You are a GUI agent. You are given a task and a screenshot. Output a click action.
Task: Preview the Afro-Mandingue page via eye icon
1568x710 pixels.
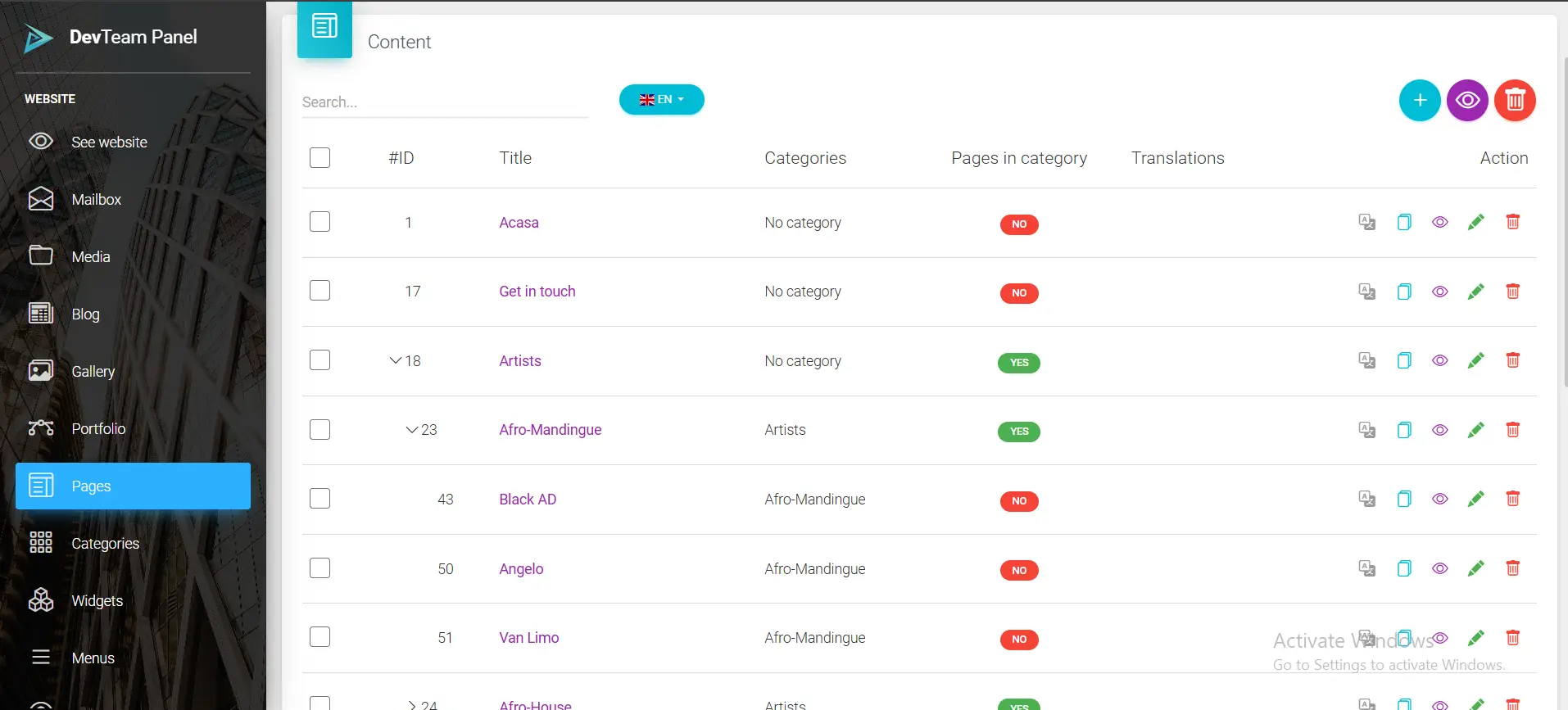pos(1439,430)
